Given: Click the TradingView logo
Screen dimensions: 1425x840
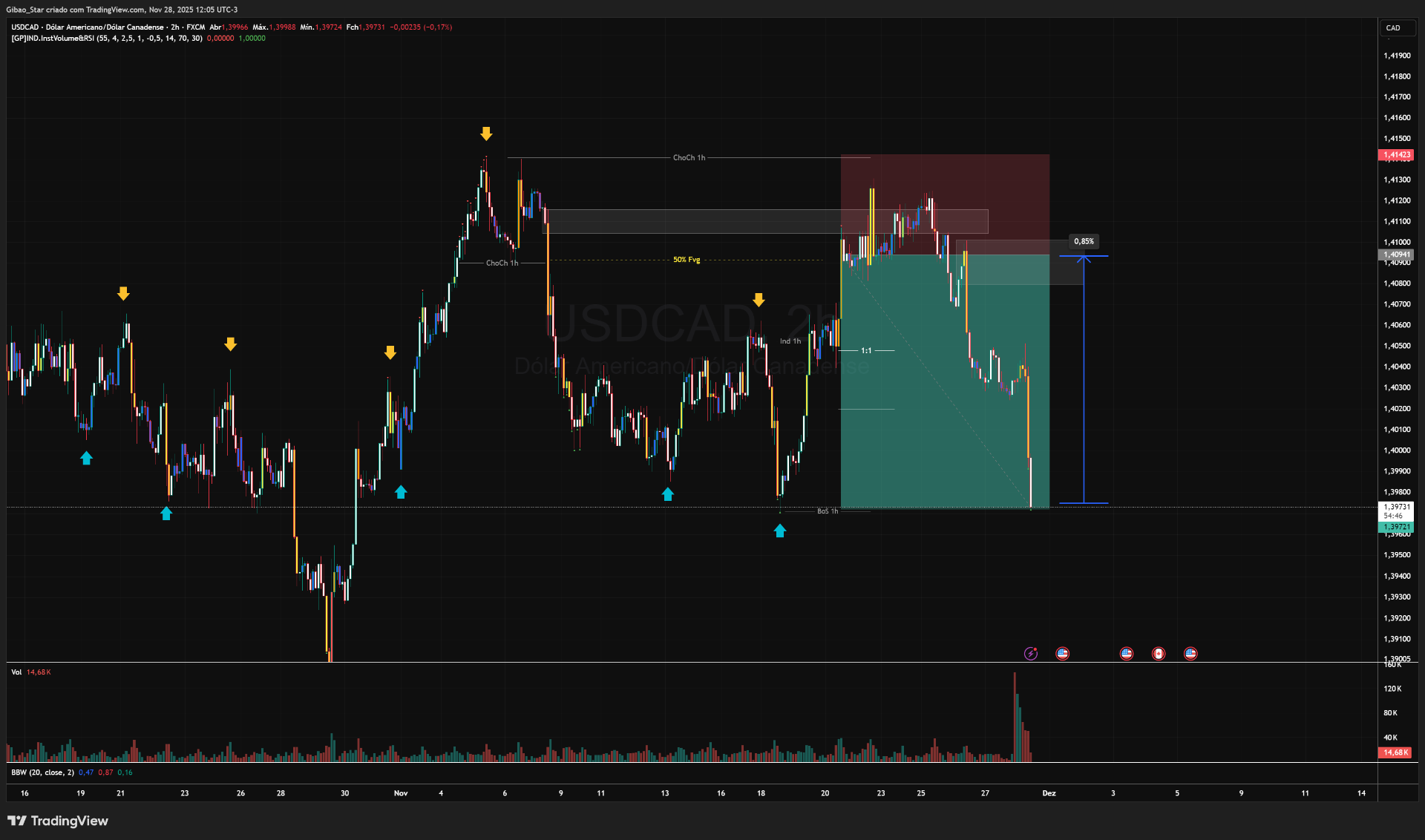Looking at the screenshot, I should coord(58,821).
